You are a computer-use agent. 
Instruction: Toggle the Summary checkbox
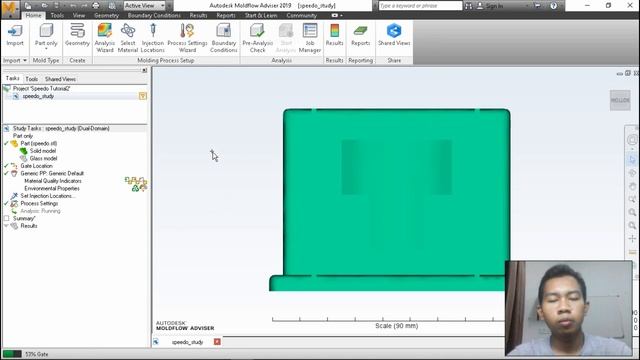click(x=7, y=218)
